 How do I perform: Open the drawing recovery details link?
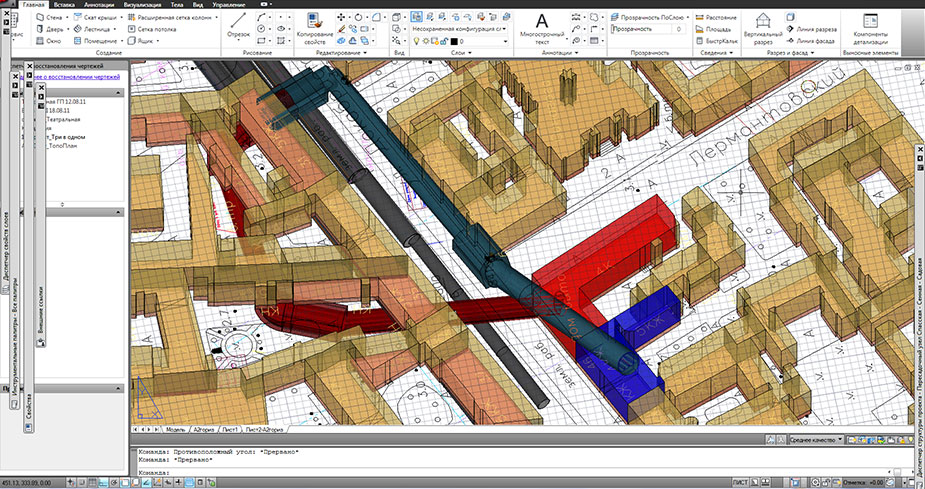78,76
